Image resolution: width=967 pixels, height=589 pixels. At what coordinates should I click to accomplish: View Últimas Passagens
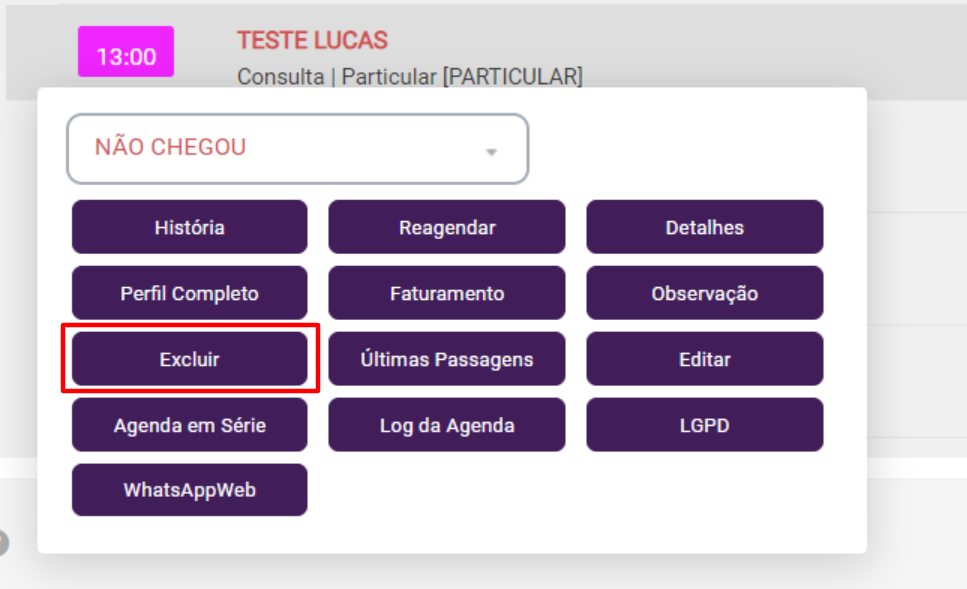coord(447,359)
